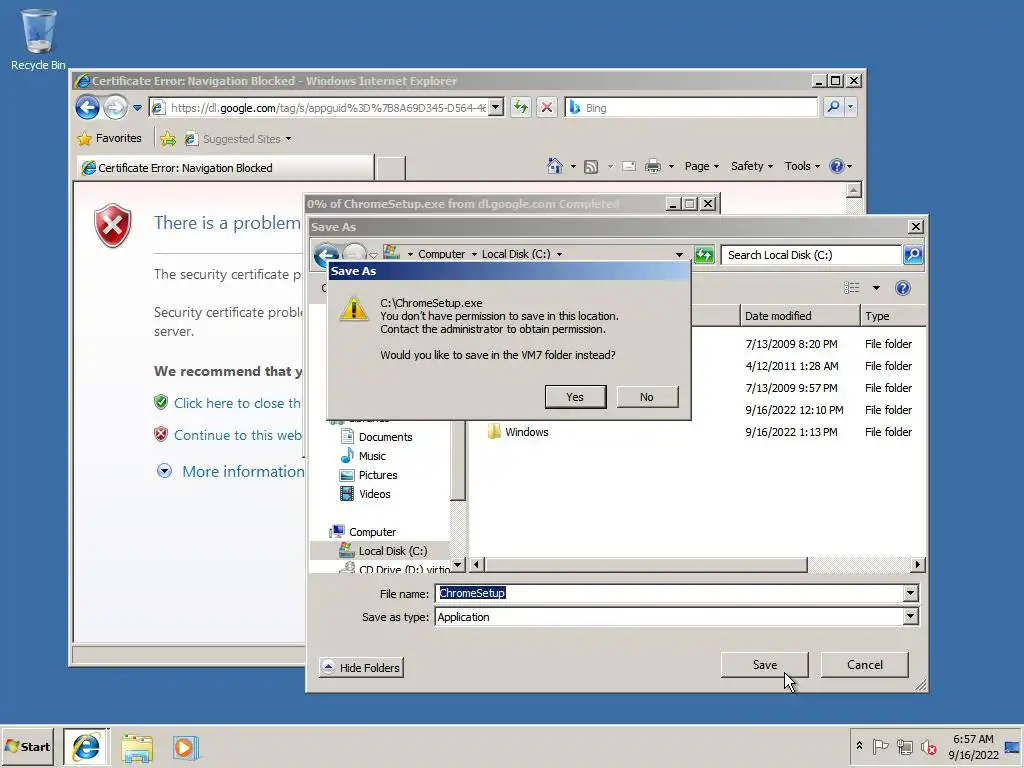Click the Show desktop button in taskbar corner
1024x768 pixels.
click(x=1012, y=746)
